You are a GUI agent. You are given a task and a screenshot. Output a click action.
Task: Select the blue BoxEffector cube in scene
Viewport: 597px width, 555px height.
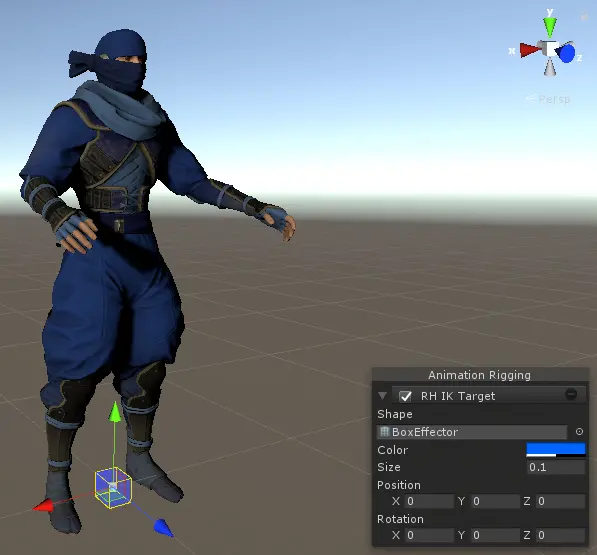[113, 488]
